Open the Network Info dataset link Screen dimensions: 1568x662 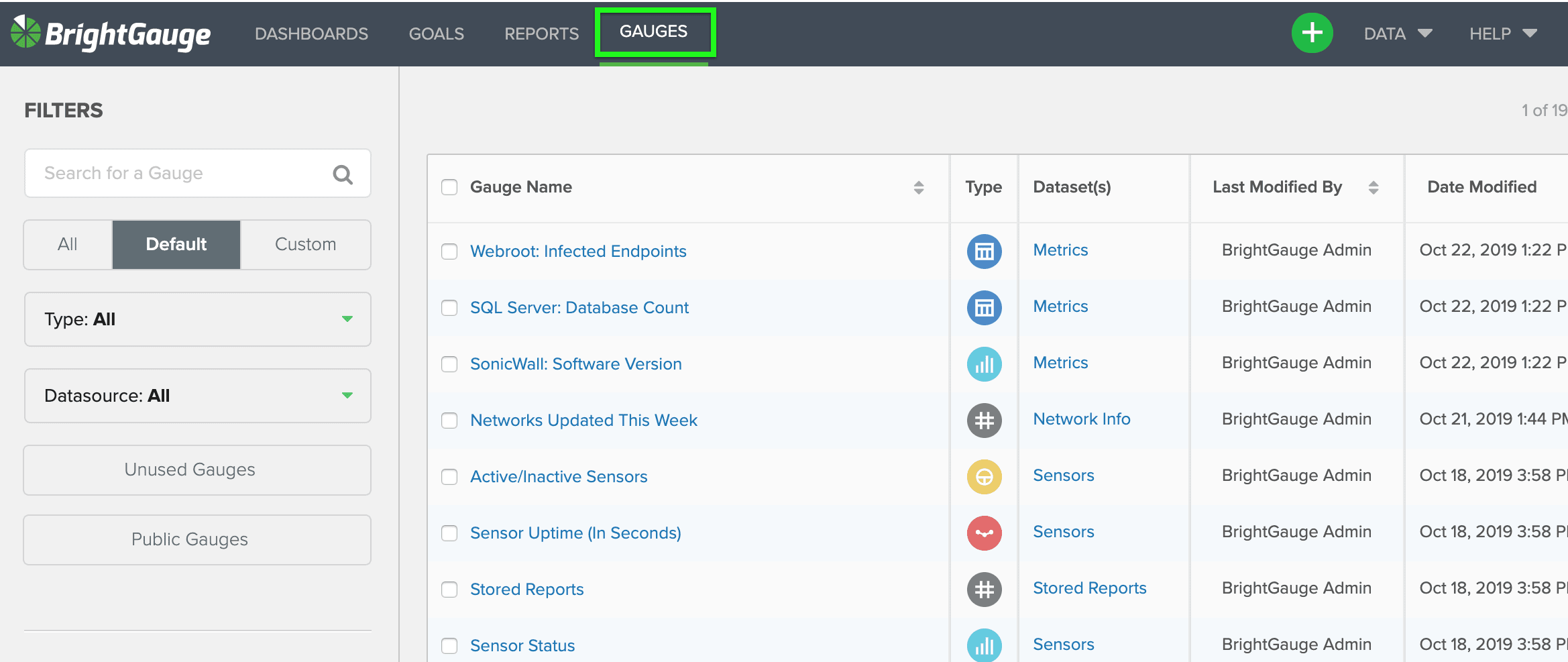1081,419
